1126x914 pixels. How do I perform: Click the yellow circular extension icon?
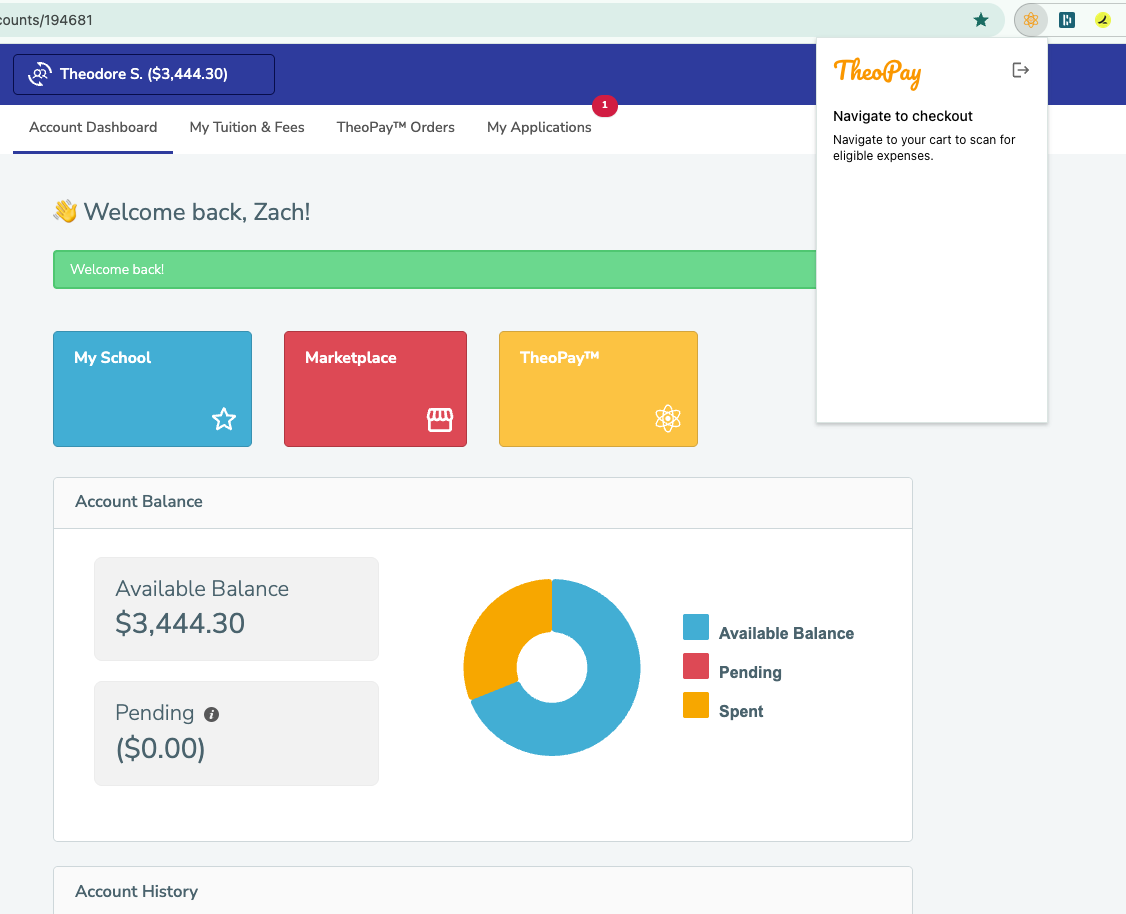(1102, 20)
